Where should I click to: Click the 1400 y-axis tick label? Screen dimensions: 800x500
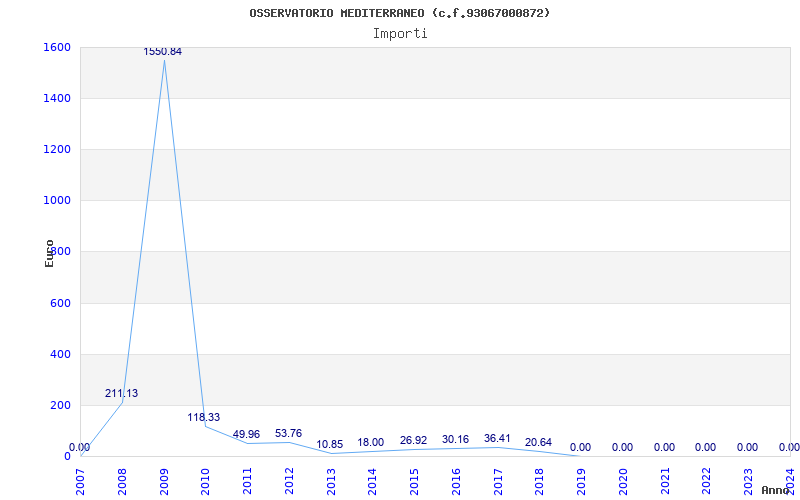55,98
